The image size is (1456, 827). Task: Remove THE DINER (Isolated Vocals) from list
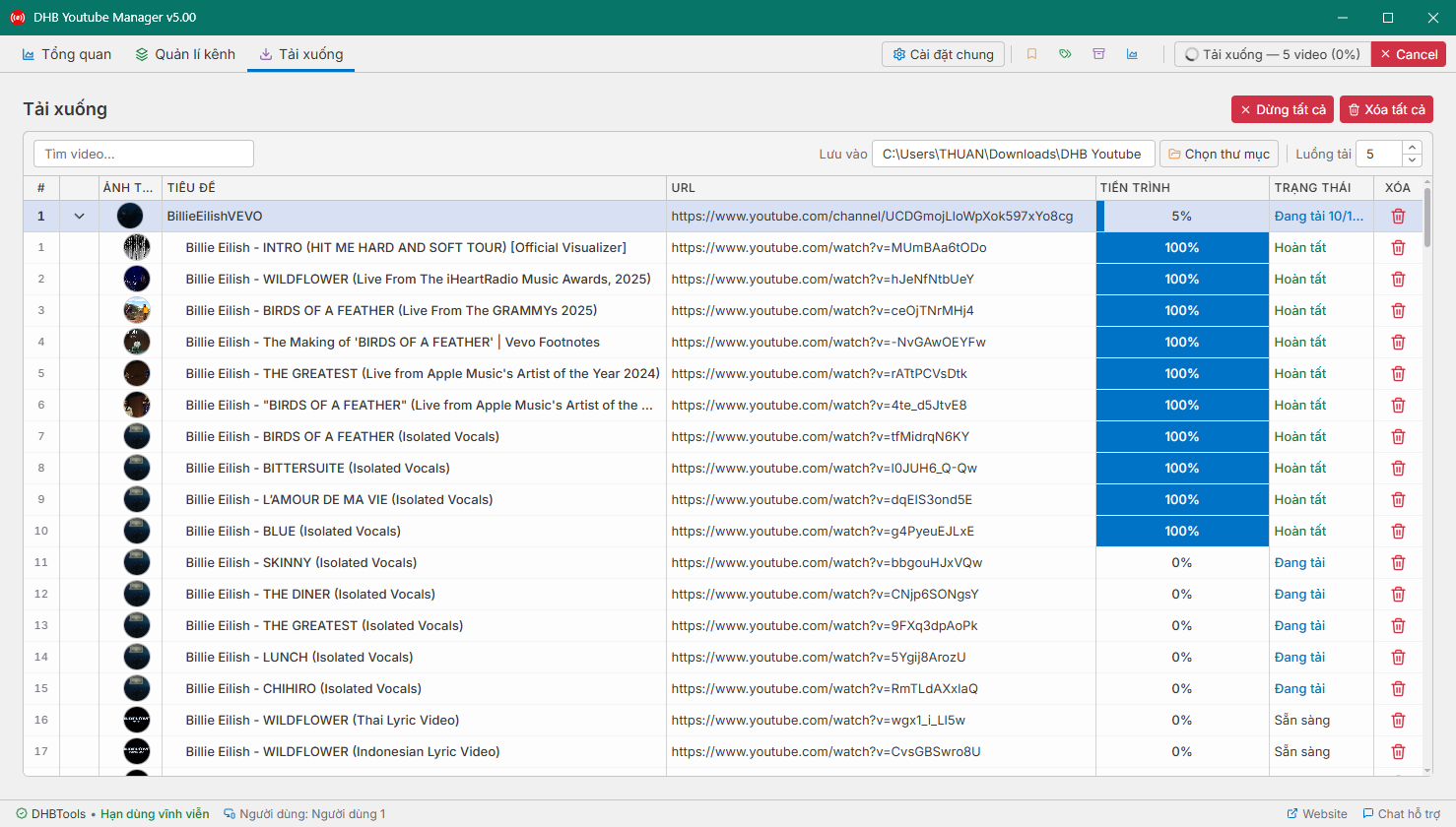click(1398, 595)
